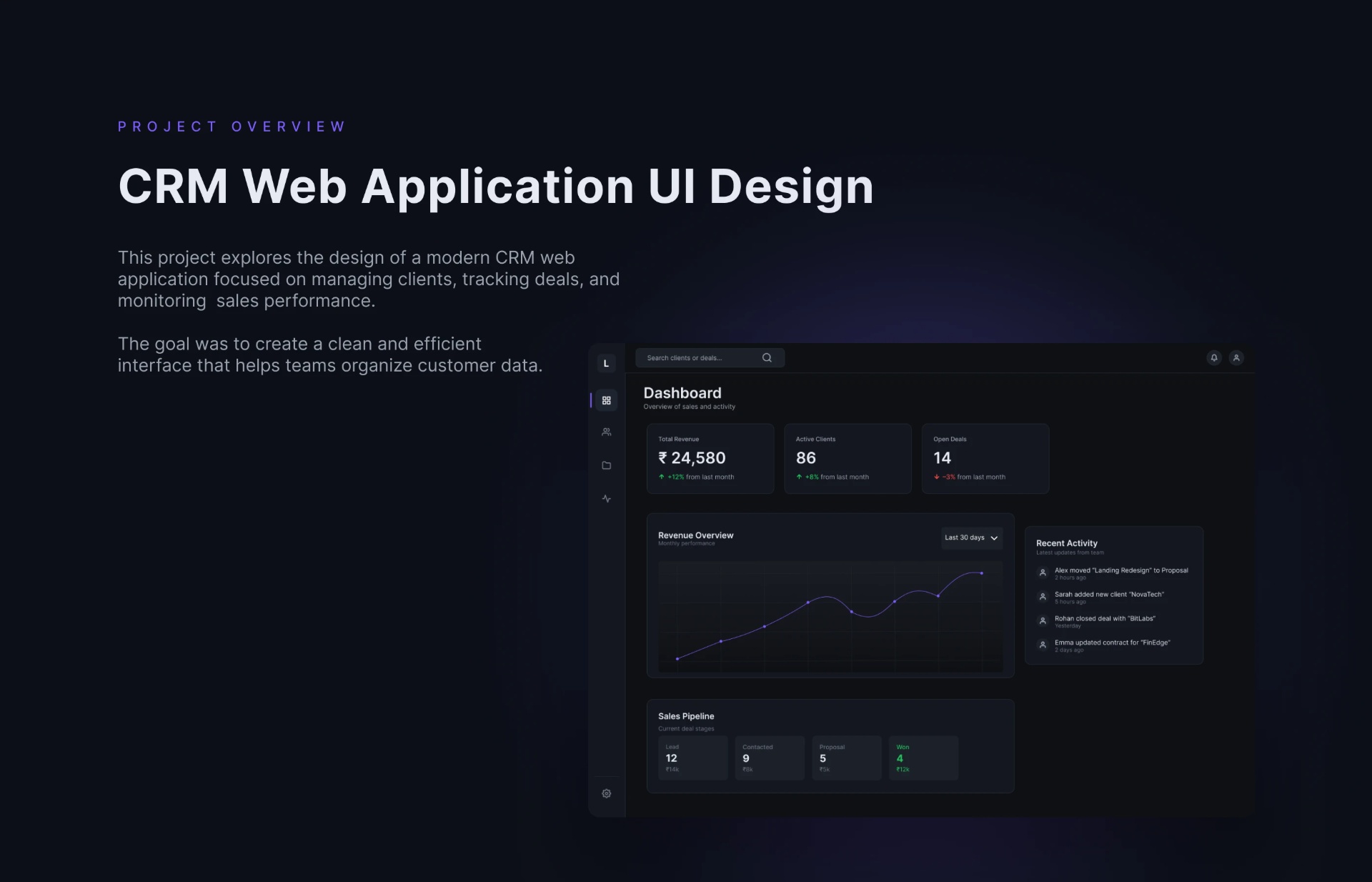Click avatar beside Emma's activity entry
The width and height of the screenshot is (1372, 882).
click(x=1043, y=645)
